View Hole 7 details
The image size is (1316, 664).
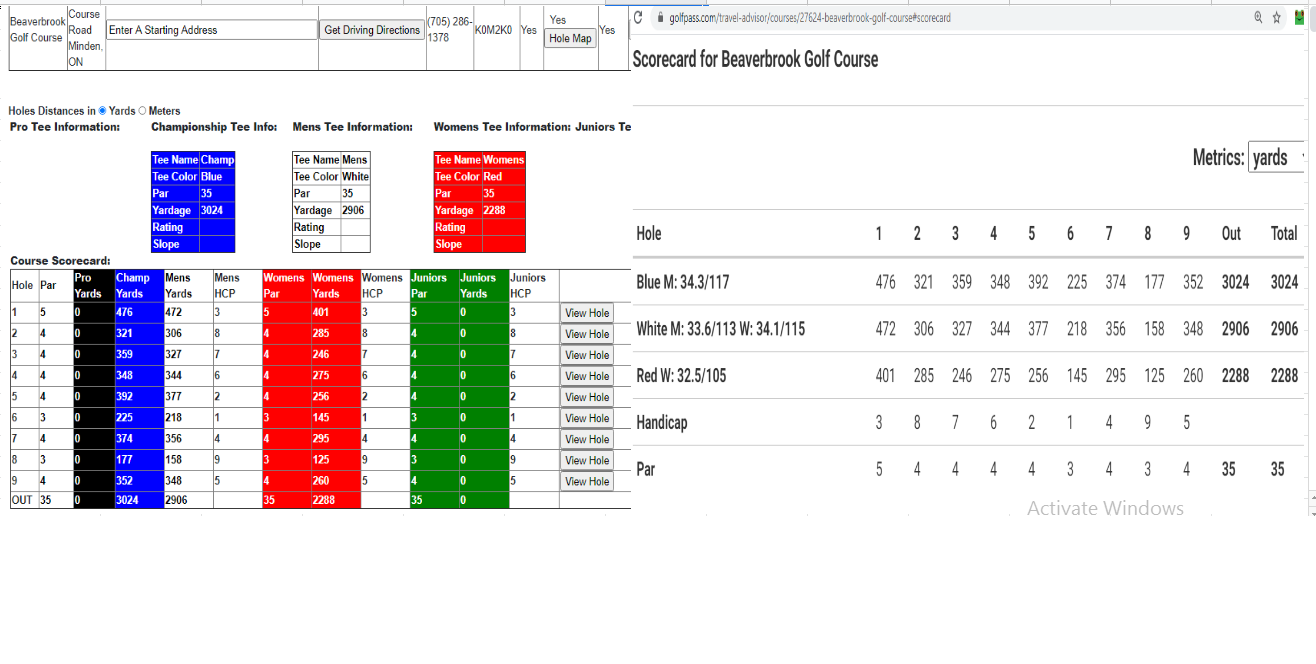click(587, 439)
